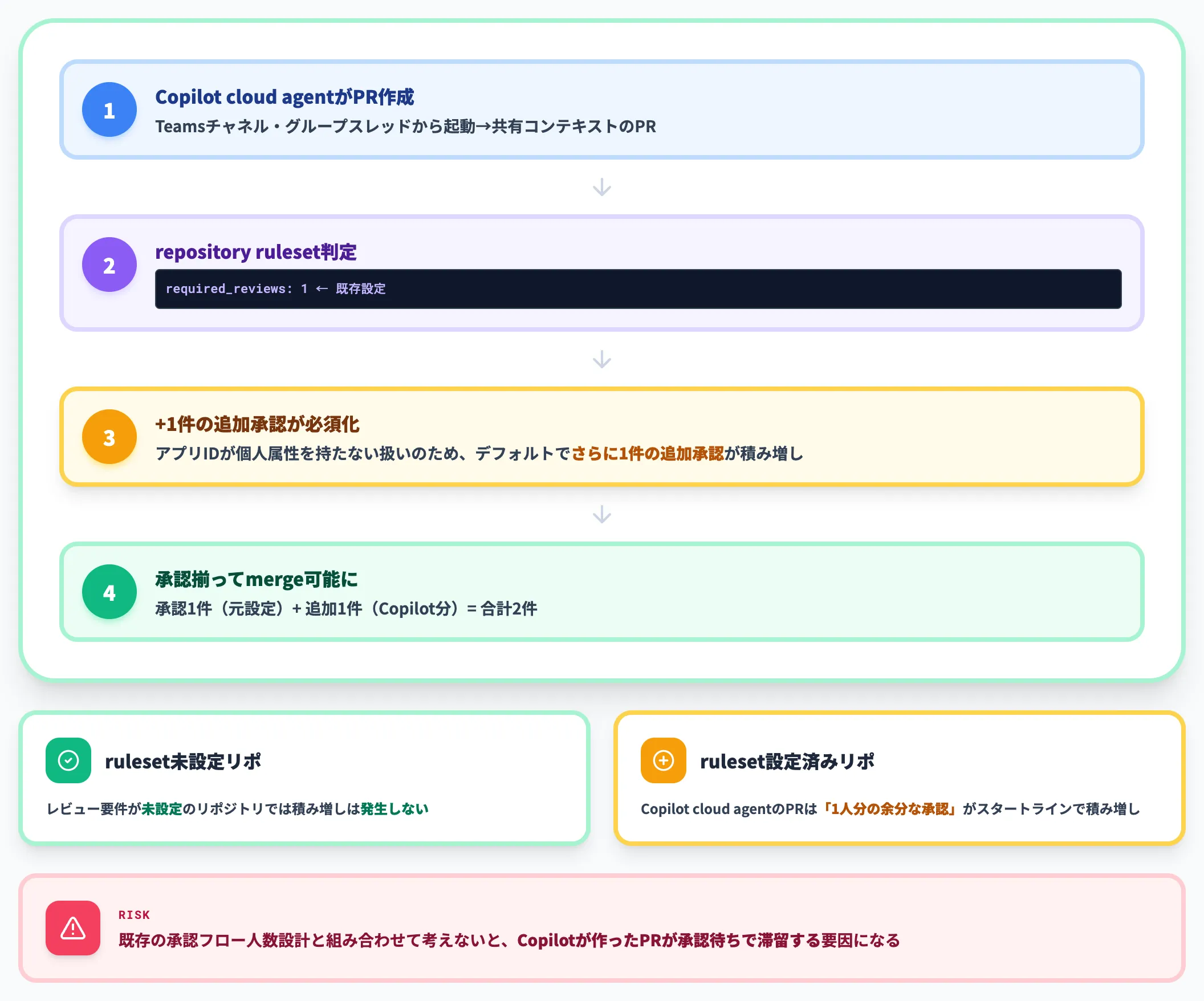
Task: Click the risk sentence starting "既存の承認フロー人数設計"
Action: pyautogui.click(x=509, y=940)
